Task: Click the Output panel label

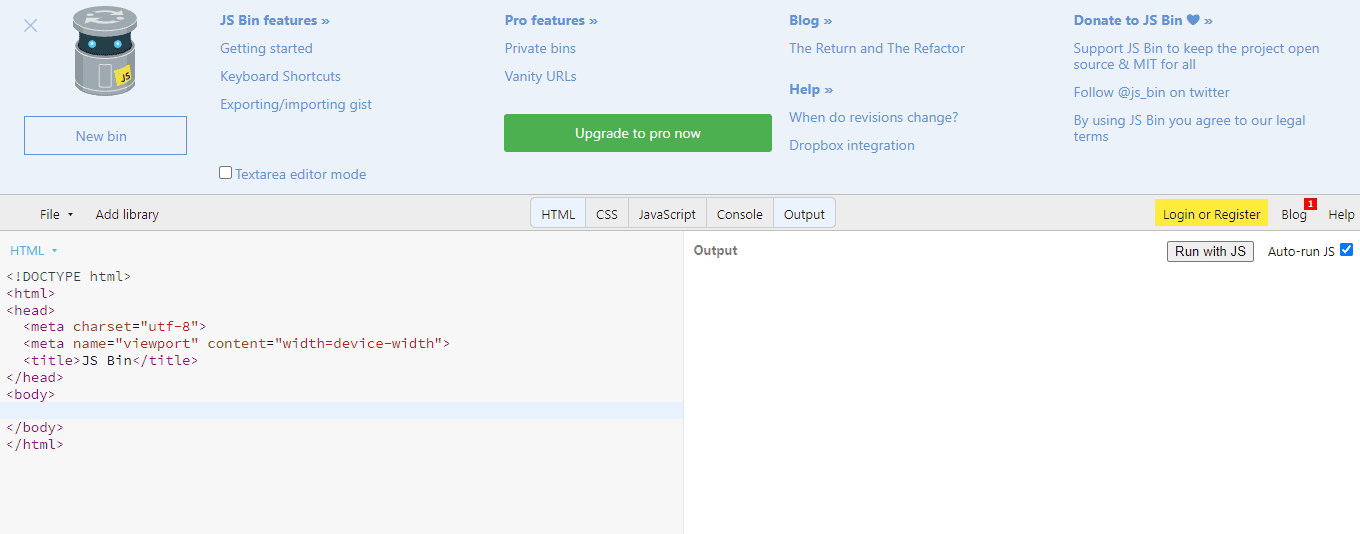Action: pos(715,250)
